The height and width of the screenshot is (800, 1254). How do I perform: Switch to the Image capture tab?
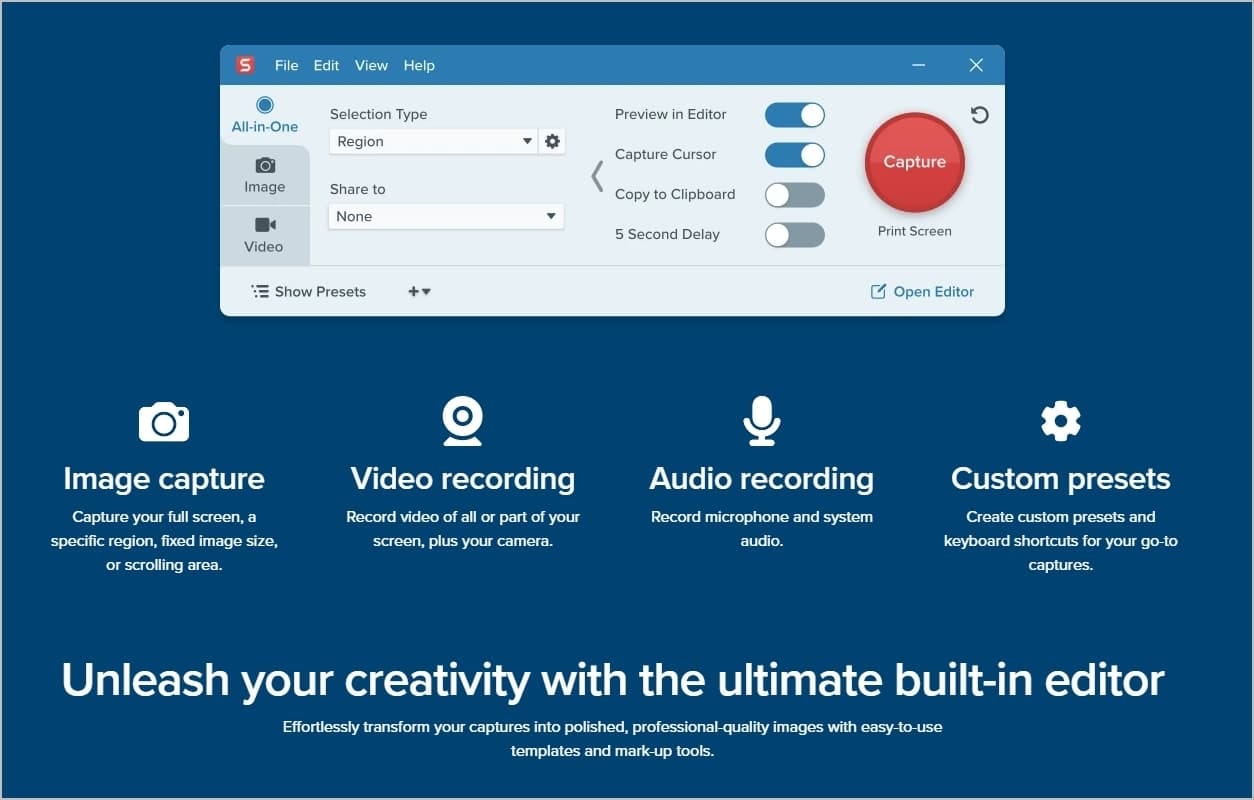265,175
